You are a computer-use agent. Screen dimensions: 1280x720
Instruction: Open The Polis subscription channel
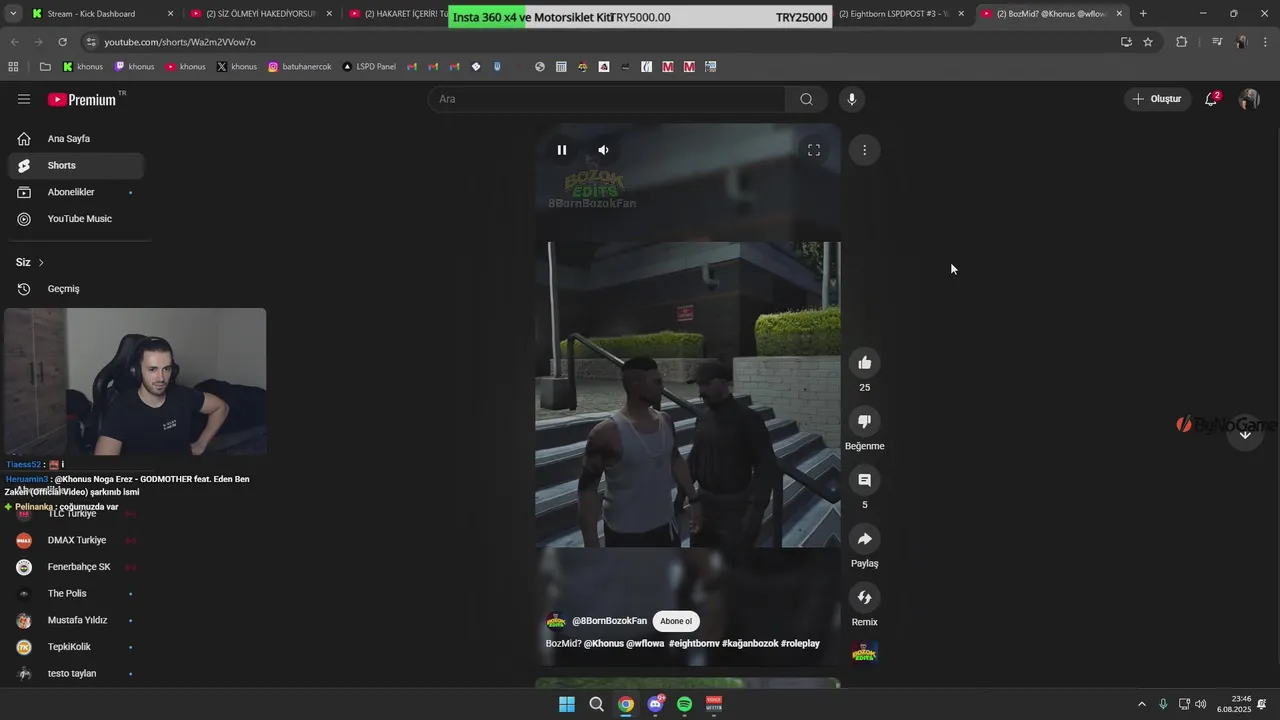click(76, 593)
